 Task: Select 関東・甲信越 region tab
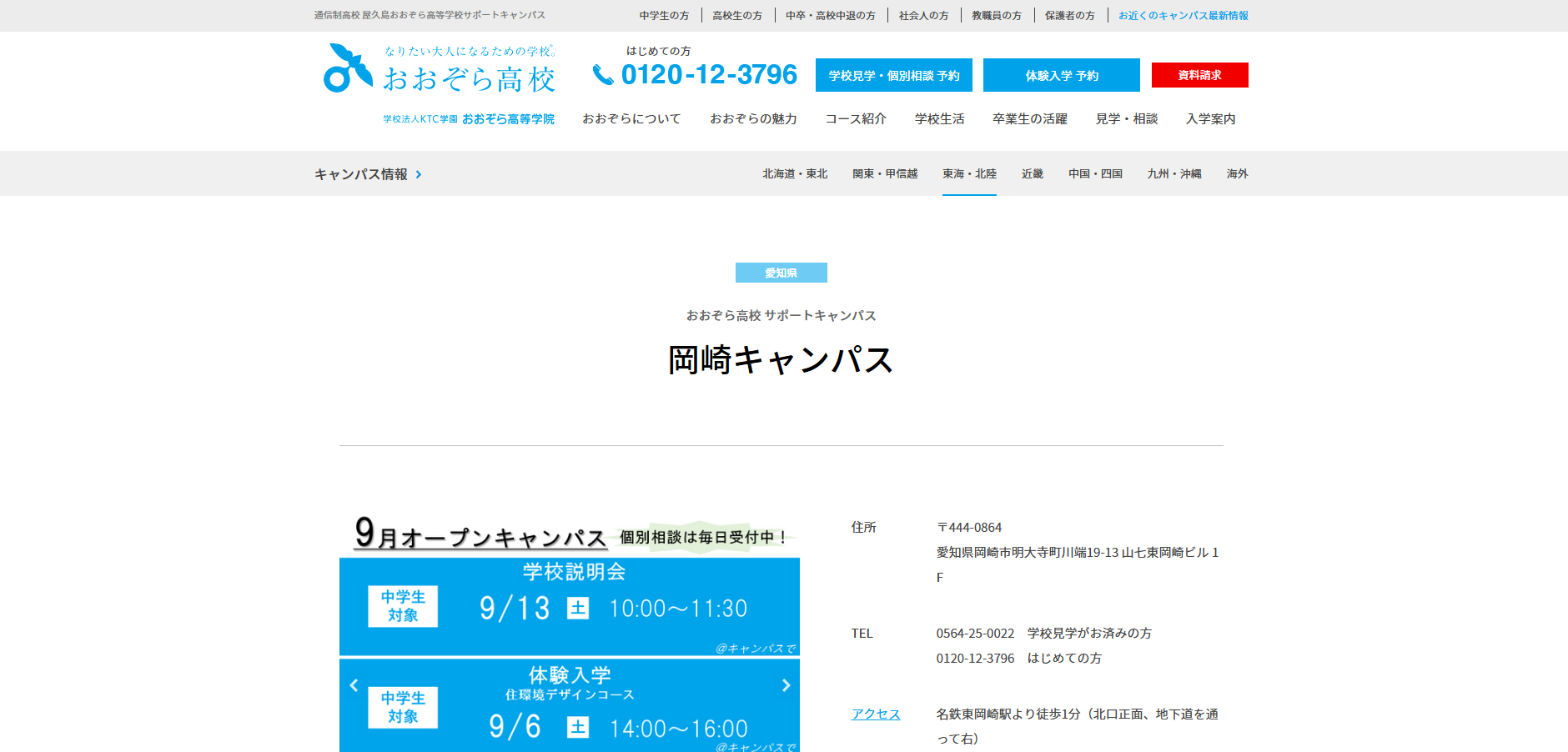tap(885, 173)
